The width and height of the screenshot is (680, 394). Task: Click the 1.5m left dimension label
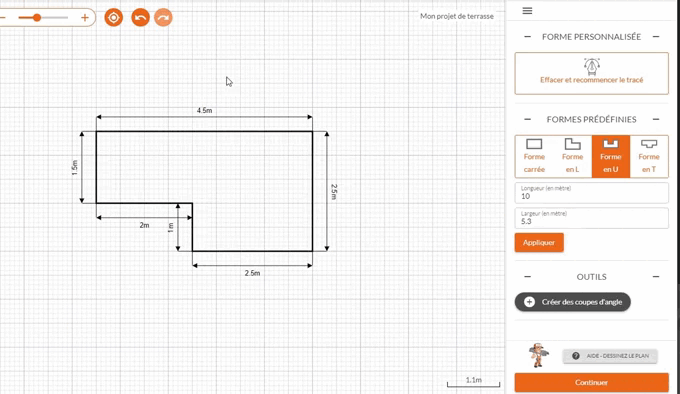click(75, 167)
